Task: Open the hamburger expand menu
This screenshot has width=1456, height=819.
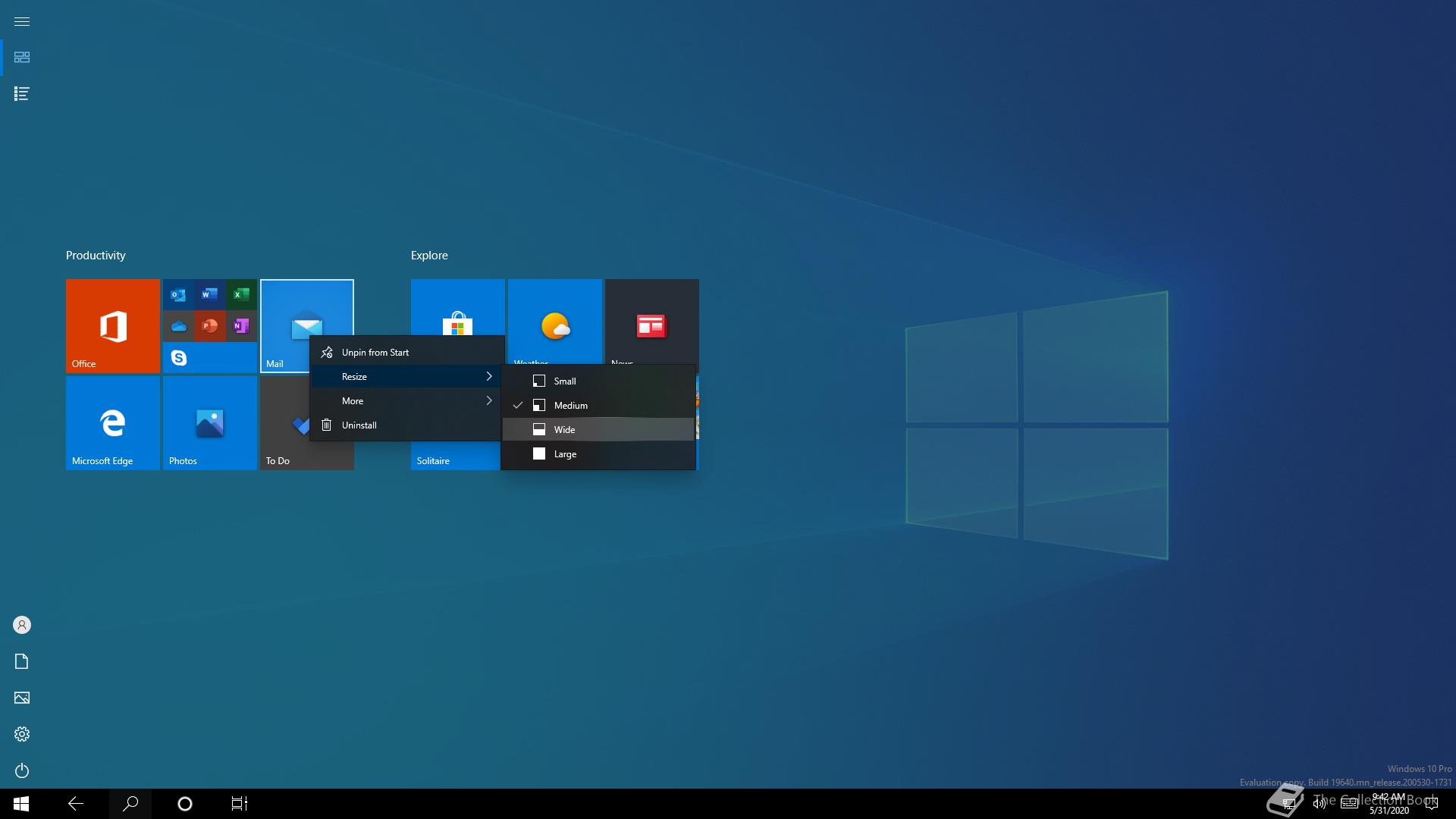Action: click(x=22, y=21)
